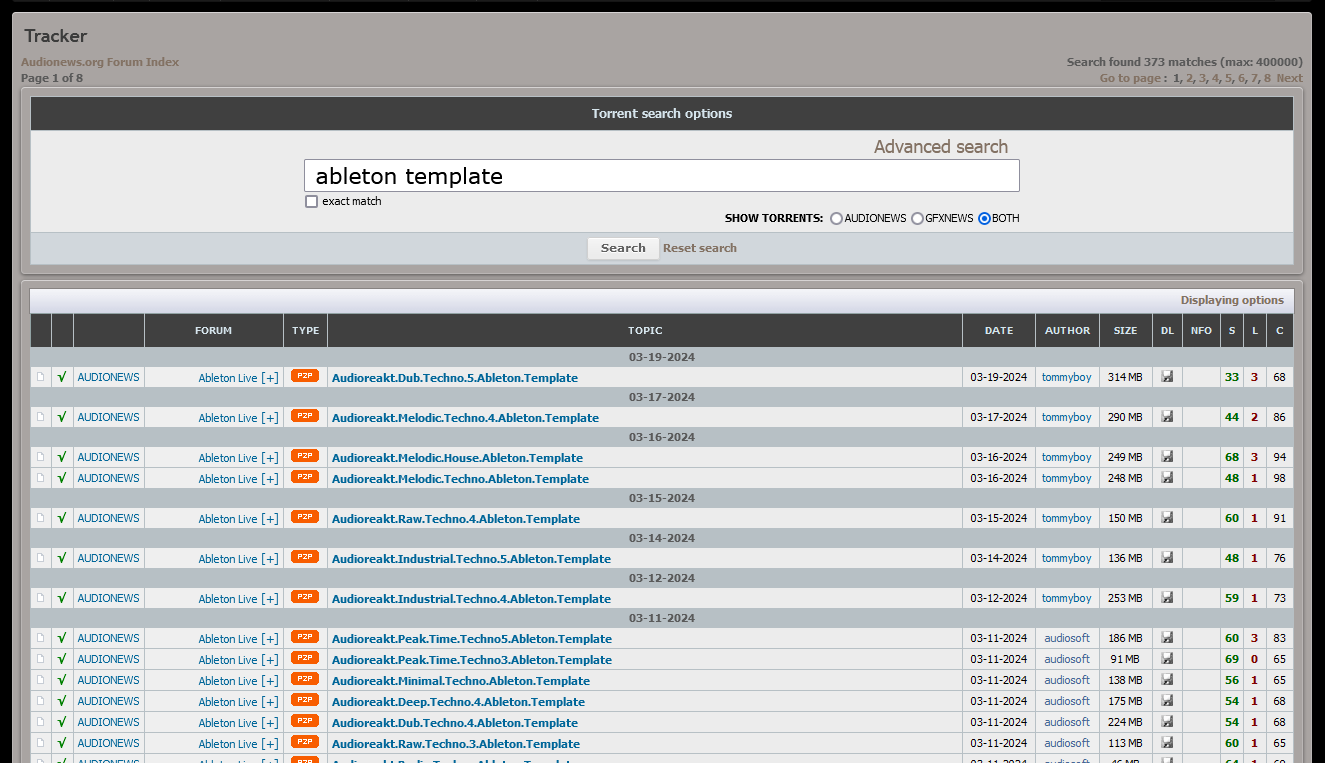Viewport: 1325px width, 763px height.
Task: Click the P2P badge for Audioreakt.Minimal.Techno.Ableton.Template
Action: pos(305,679)
